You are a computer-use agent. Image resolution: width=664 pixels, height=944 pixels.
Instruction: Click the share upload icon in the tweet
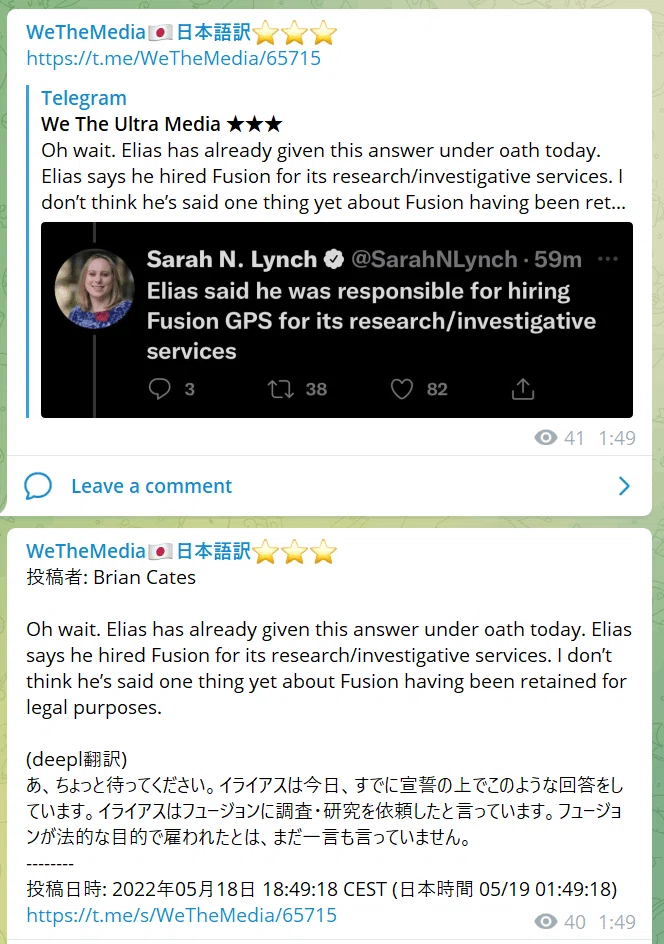pyautogui.click(x=523, y=389)
